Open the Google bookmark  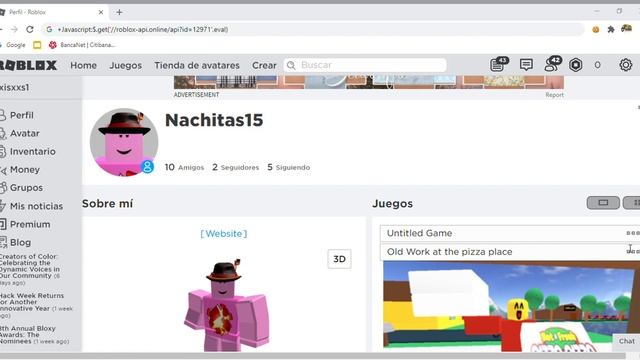tap(13, 45)
